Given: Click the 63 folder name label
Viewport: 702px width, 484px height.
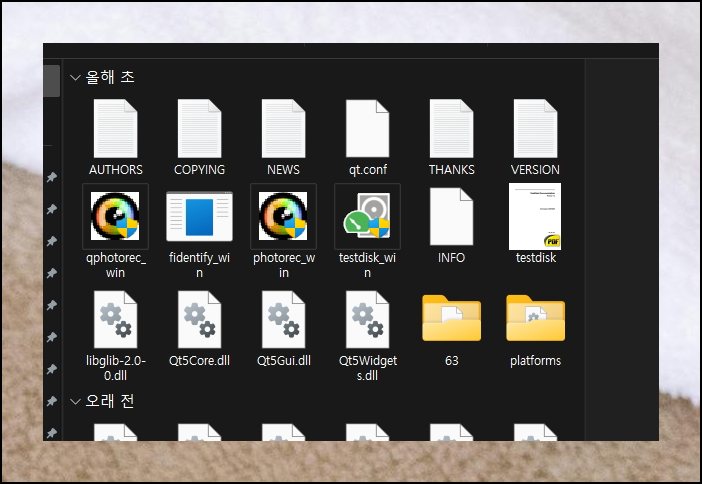Looking at the screenshot, I should [451, 361].
